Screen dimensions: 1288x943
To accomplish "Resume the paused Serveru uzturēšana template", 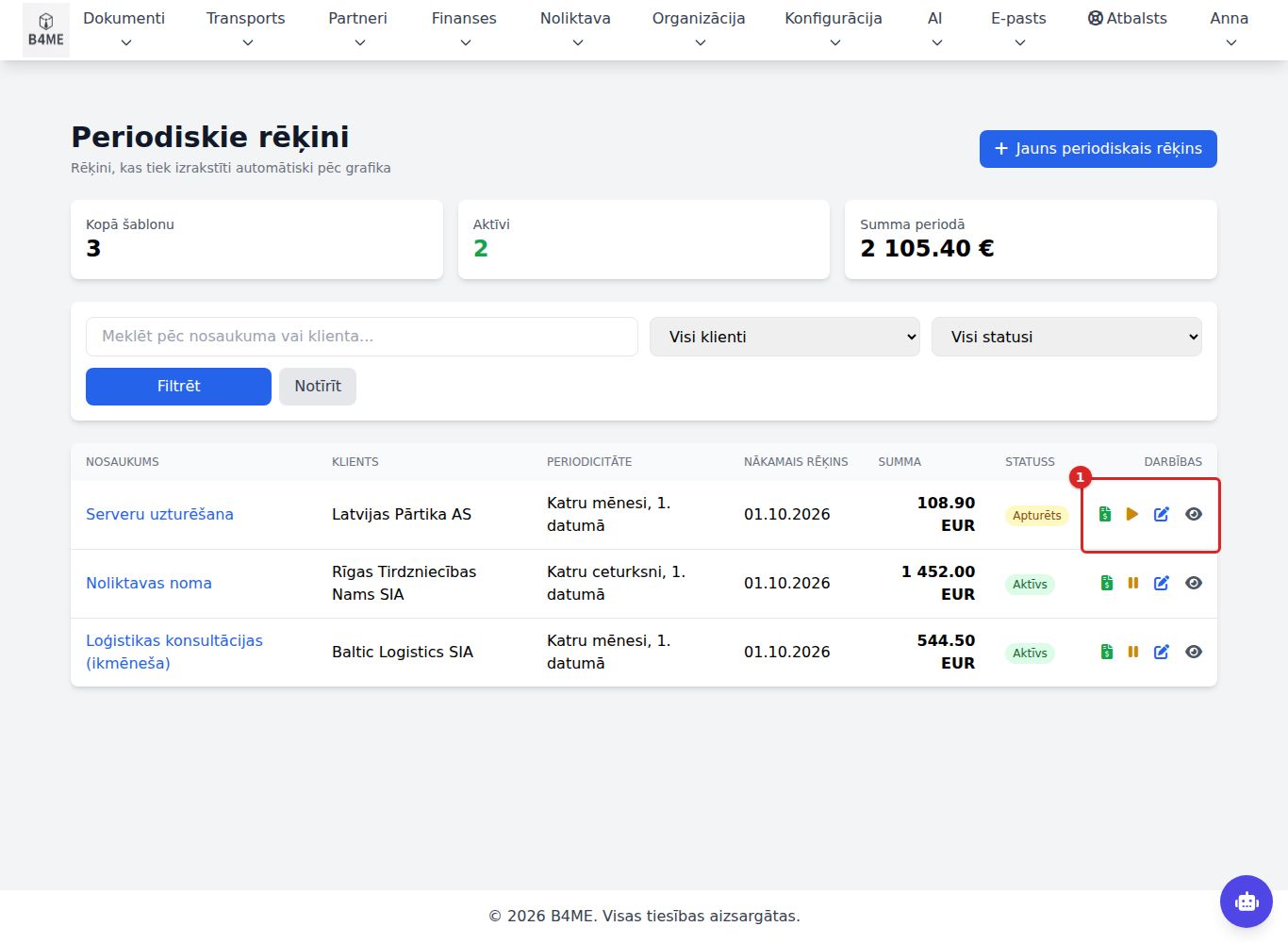I will [1132, 514].
